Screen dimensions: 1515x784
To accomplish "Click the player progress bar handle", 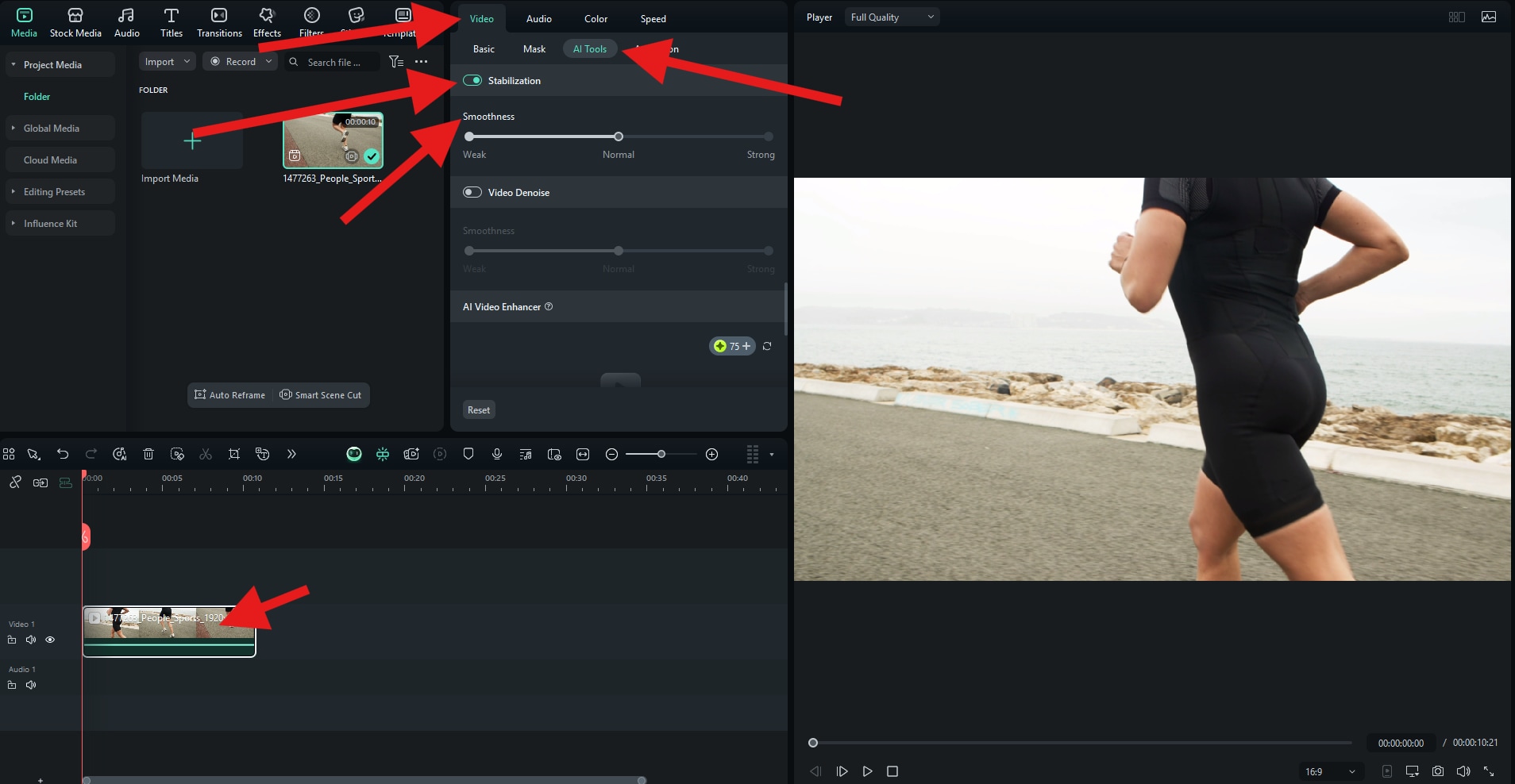I will [x=812, y=743].
